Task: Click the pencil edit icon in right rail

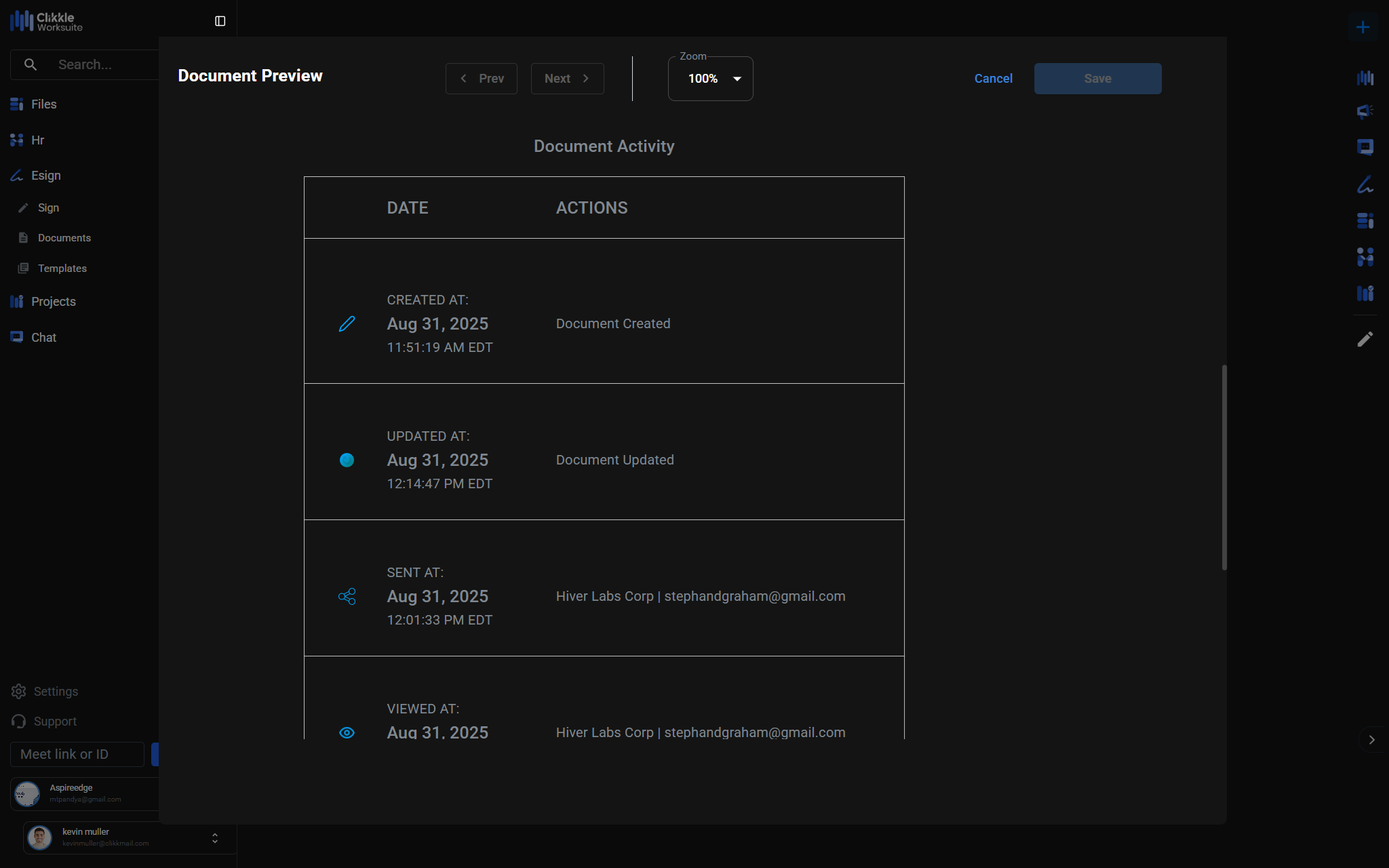Action: pos(1365,339)
